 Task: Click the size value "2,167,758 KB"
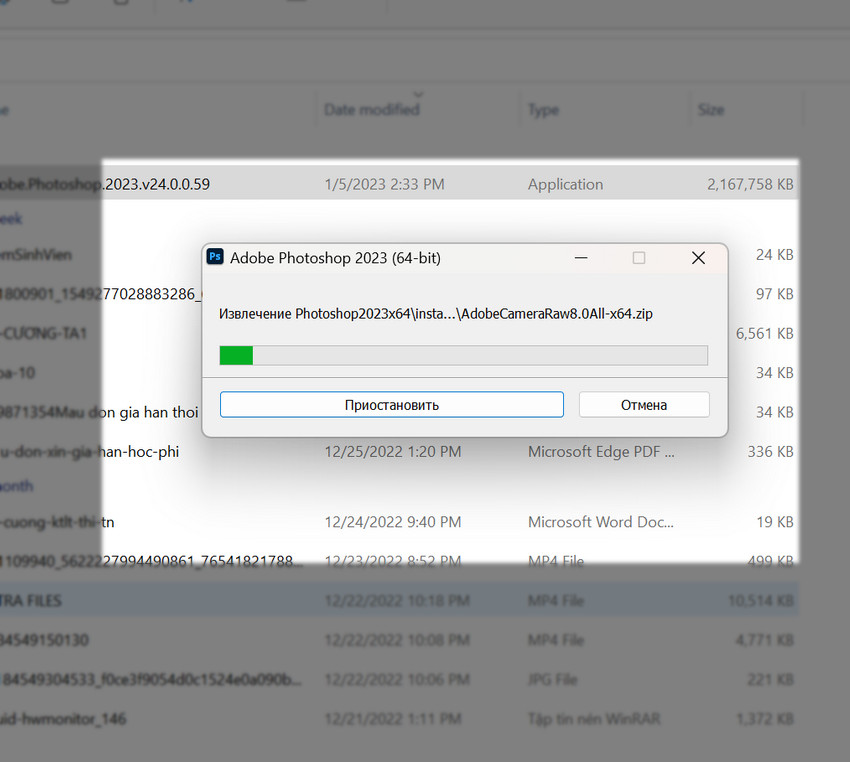tap(750, 184)
